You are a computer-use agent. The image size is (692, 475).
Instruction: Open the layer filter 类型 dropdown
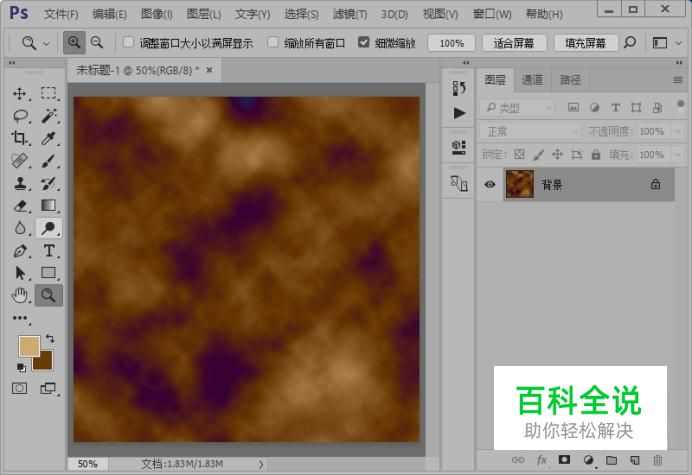point(517,108)
